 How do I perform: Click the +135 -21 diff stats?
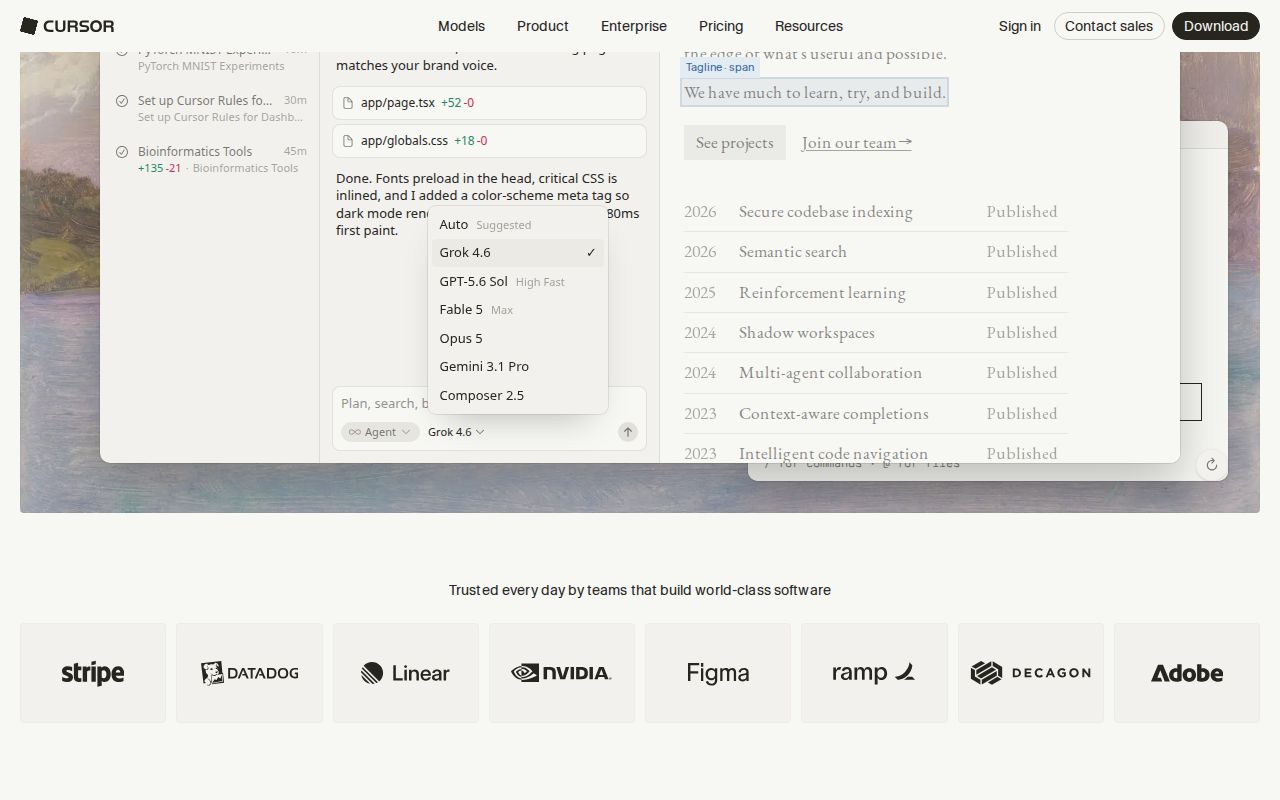(x=160, y=168)
